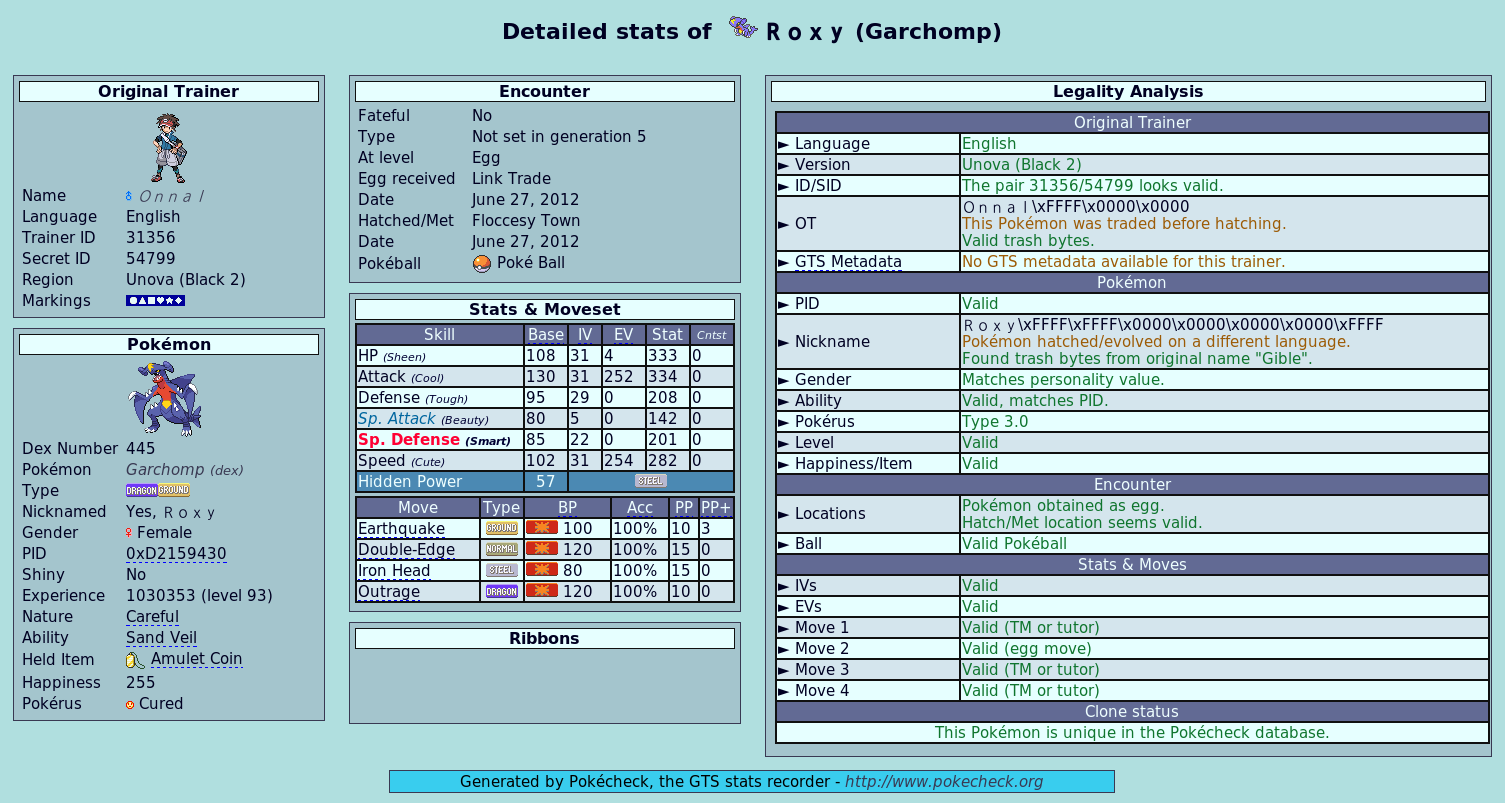Image resolution: width=1505 pixels, height=803 pixels.
Task: Click the Dragon type badge for Outrage
Action: [501, 591]
